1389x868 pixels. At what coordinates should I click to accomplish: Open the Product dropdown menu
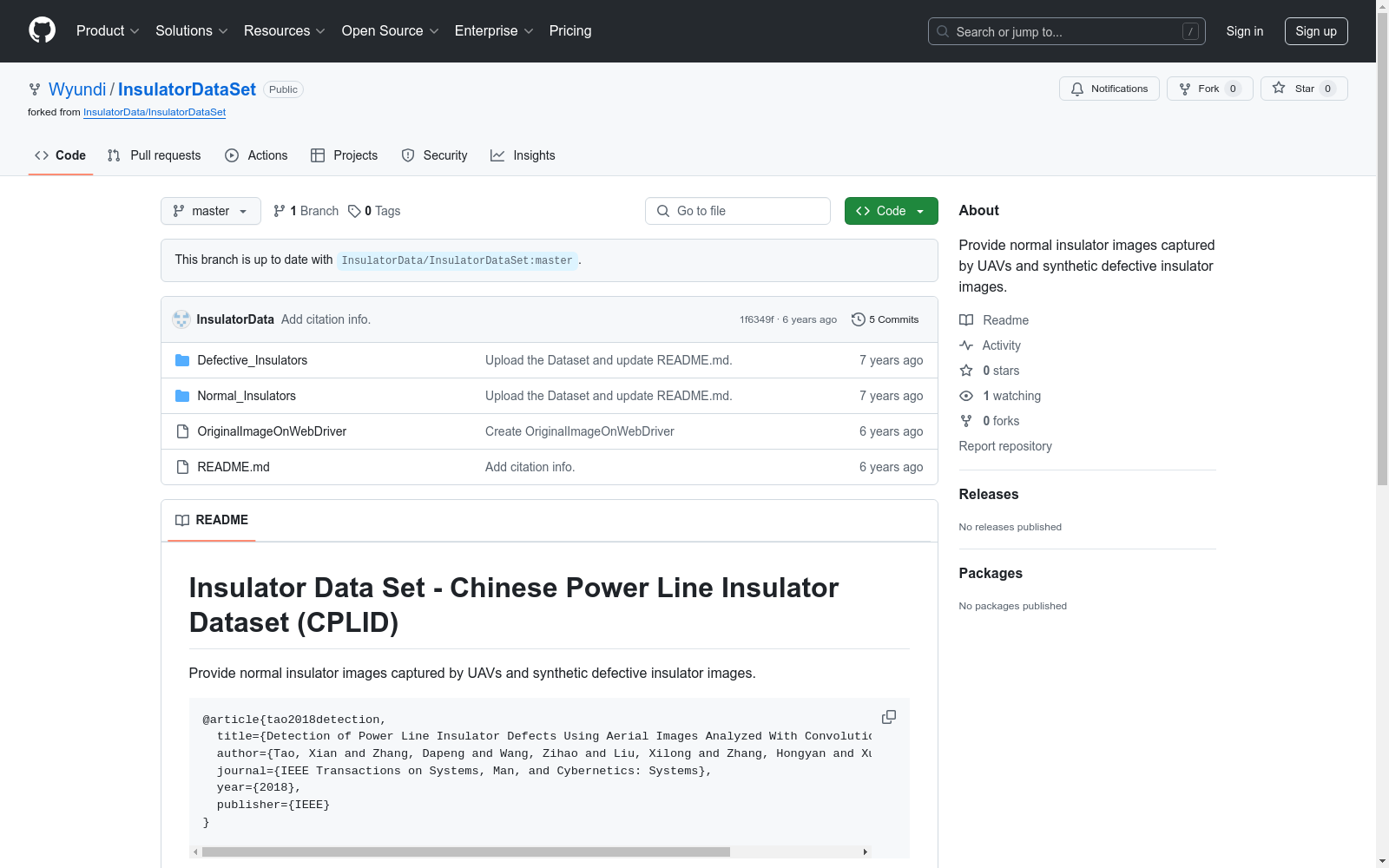tap(108, 31)
